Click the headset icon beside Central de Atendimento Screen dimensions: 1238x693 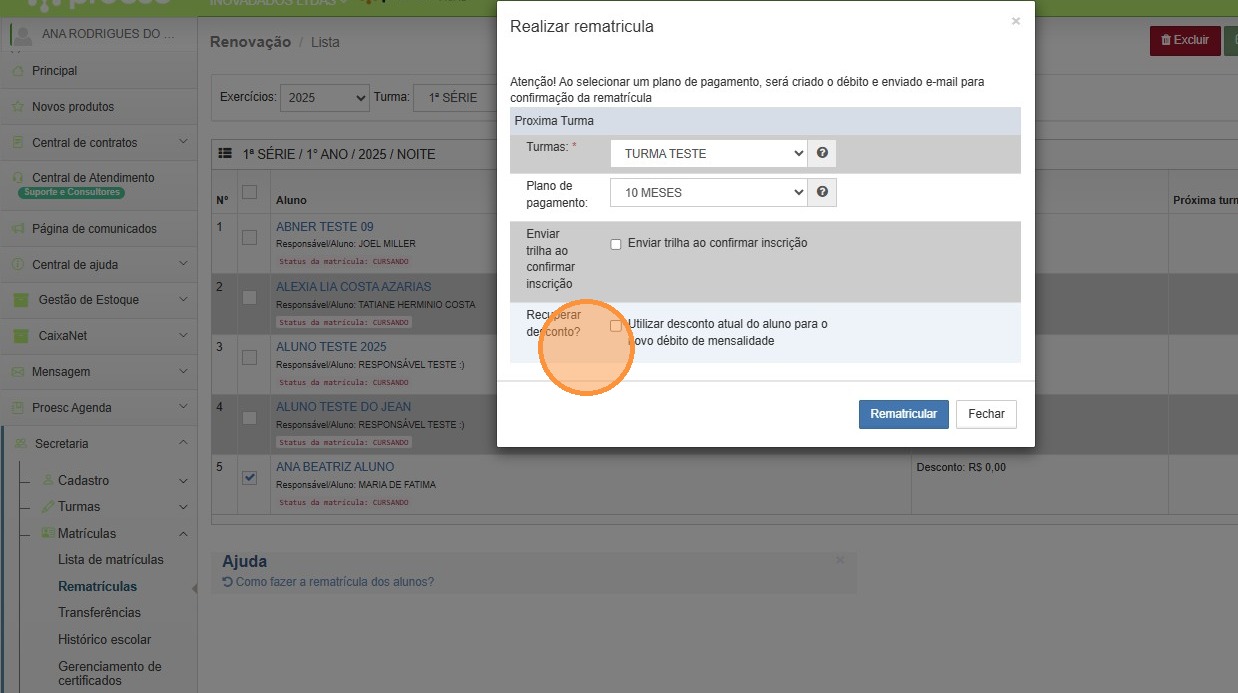point(20,178)
